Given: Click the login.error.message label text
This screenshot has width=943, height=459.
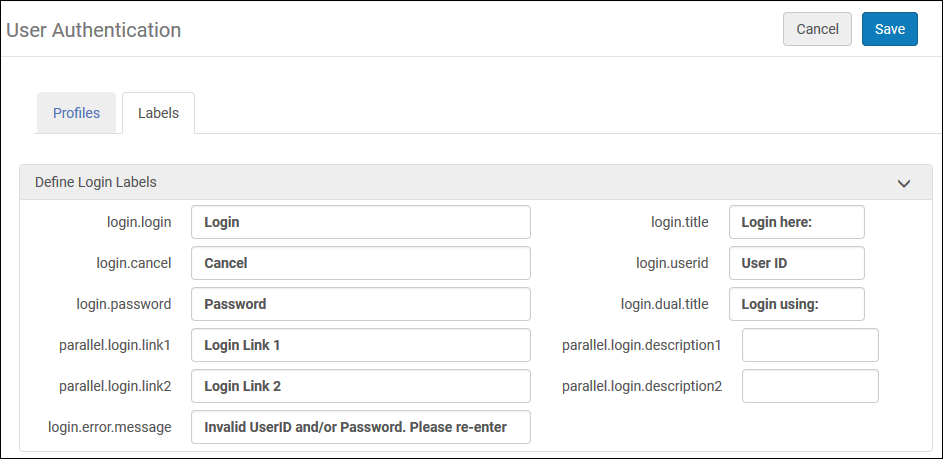Looking at the screenshot, I should pos(110,427).
